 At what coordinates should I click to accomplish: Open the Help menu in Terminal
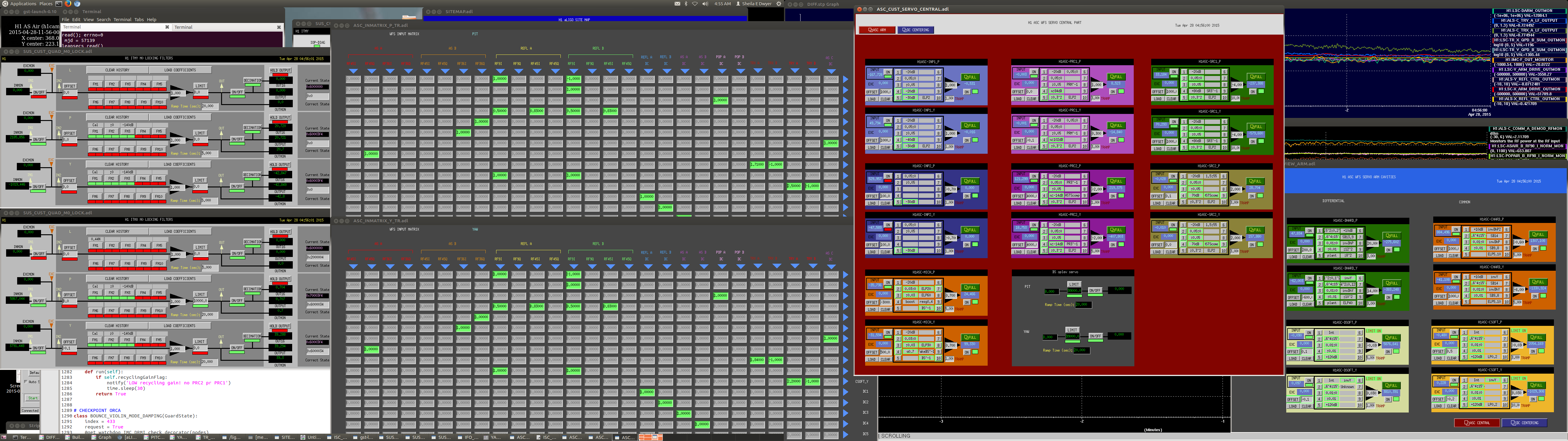(152, 20)
